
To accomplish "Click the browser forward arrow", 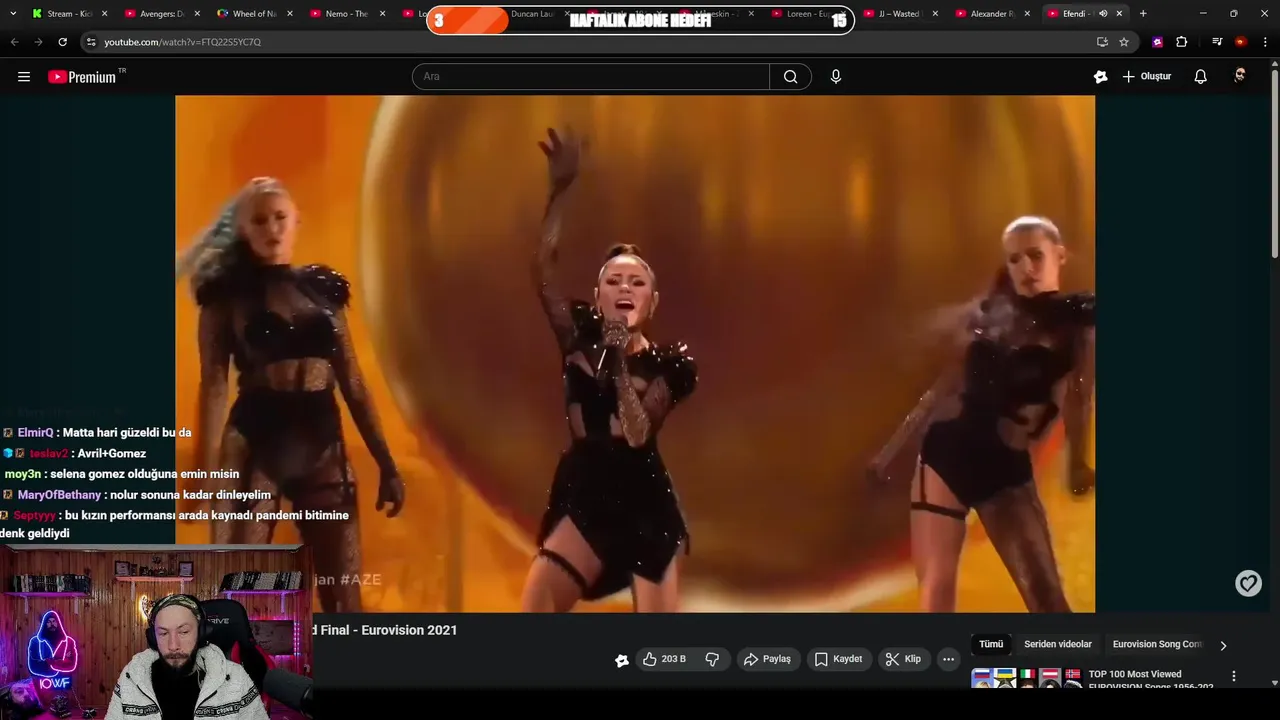I will 38,42.
